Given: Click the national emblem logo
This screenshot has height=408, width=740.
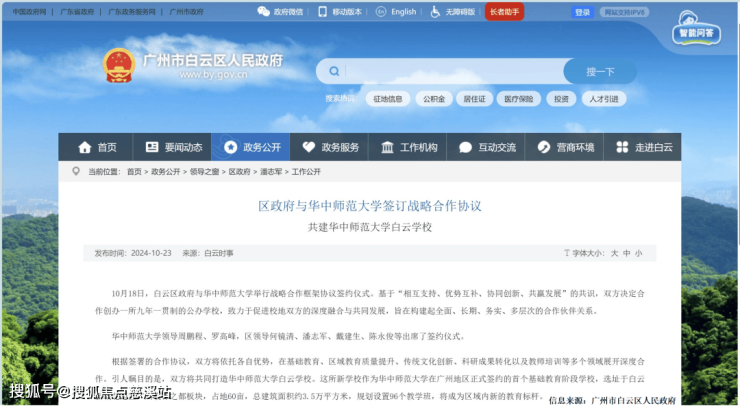Looking at the screenshot, I should tap(119, 66).
